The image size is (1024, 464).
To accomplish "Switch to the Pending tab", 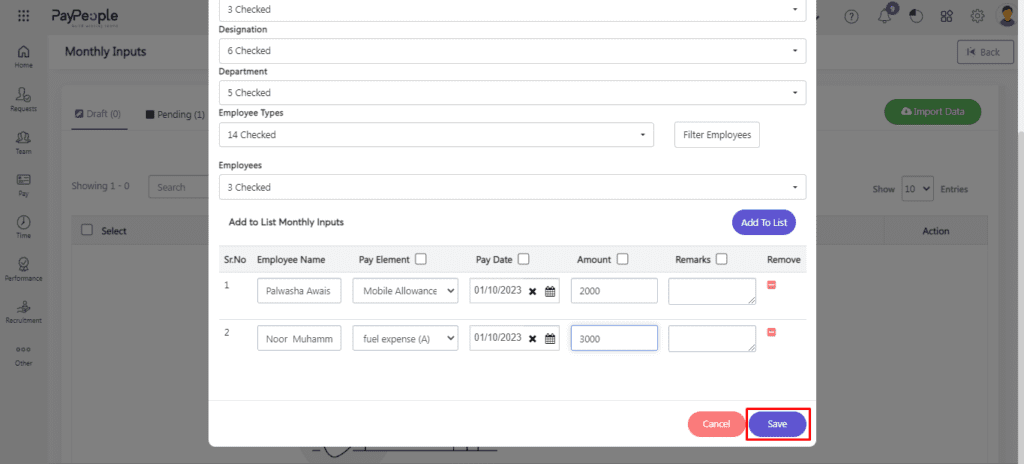I will pyautogui.click(x=175, y=114).
